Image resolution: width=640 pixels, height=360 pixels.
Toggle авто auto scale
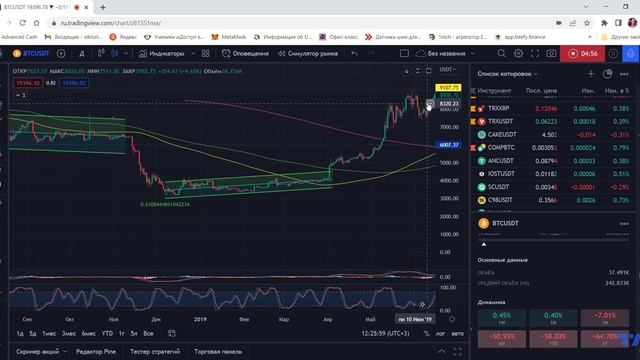[x=458, y=333]
